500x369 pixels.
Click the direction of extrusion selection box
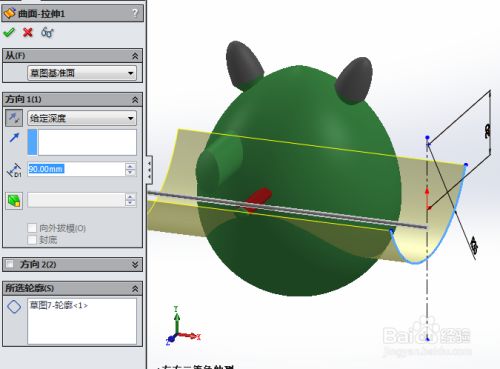82,142
